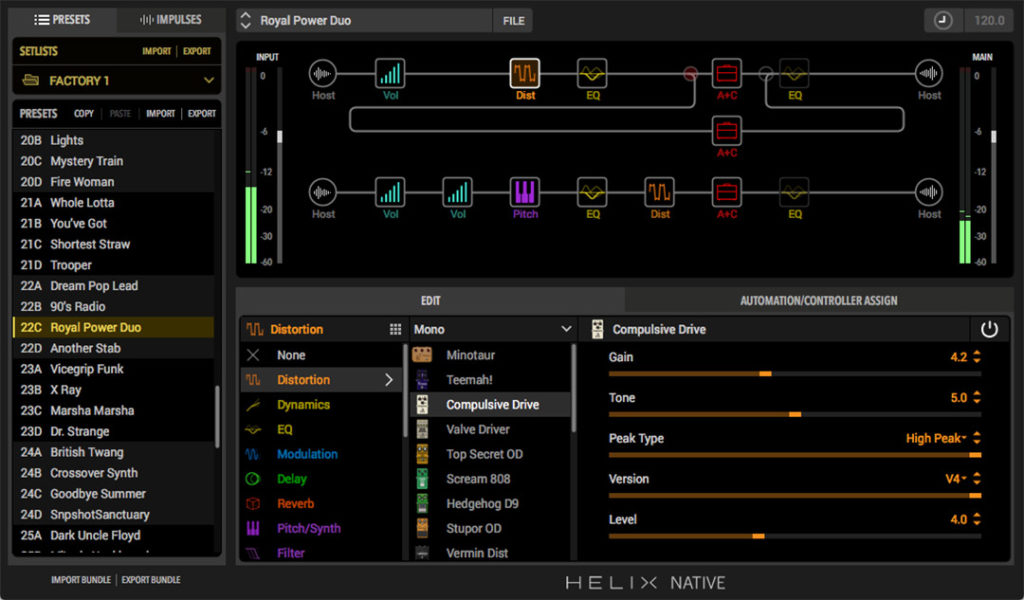1024x600 pixels.
Task: Choose the Scream 808 distortion model
Action: coord(478,479)
